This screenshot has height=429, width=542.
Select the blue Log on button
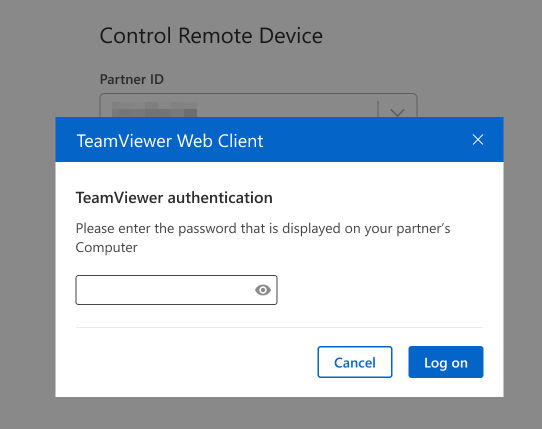[446, 362]
